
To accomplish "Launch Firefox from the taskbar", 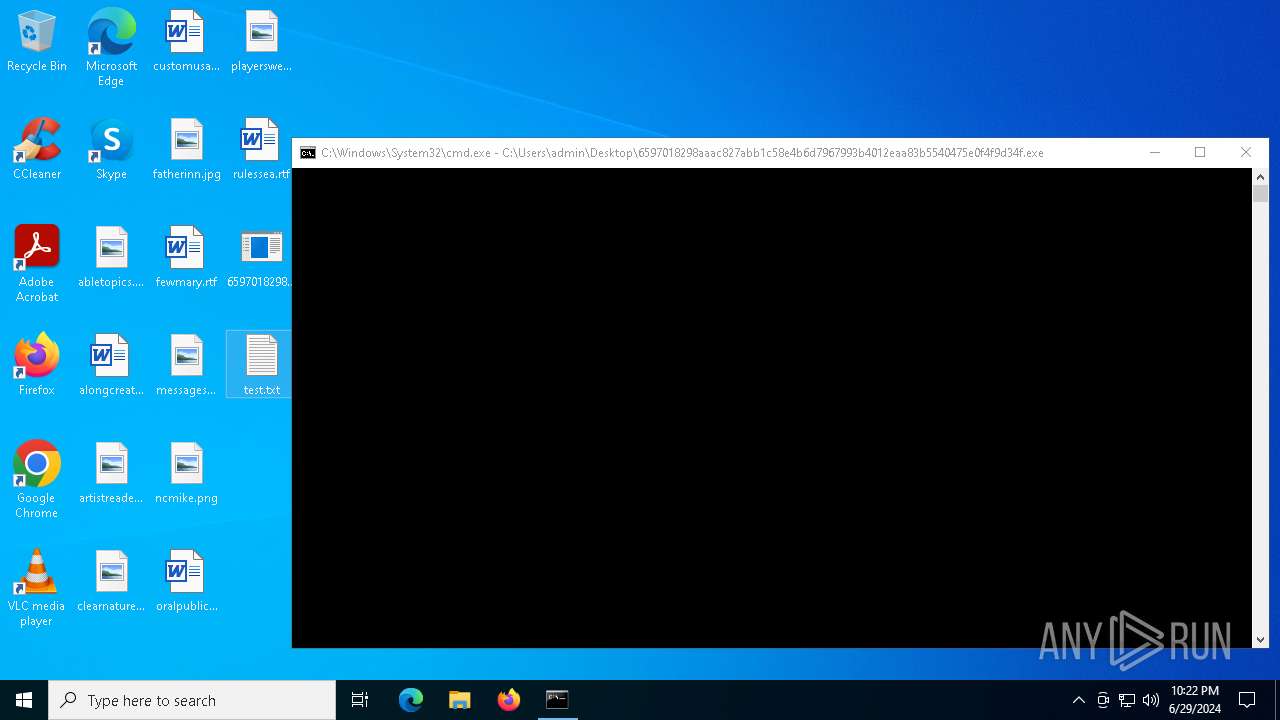I will (509, 700).
